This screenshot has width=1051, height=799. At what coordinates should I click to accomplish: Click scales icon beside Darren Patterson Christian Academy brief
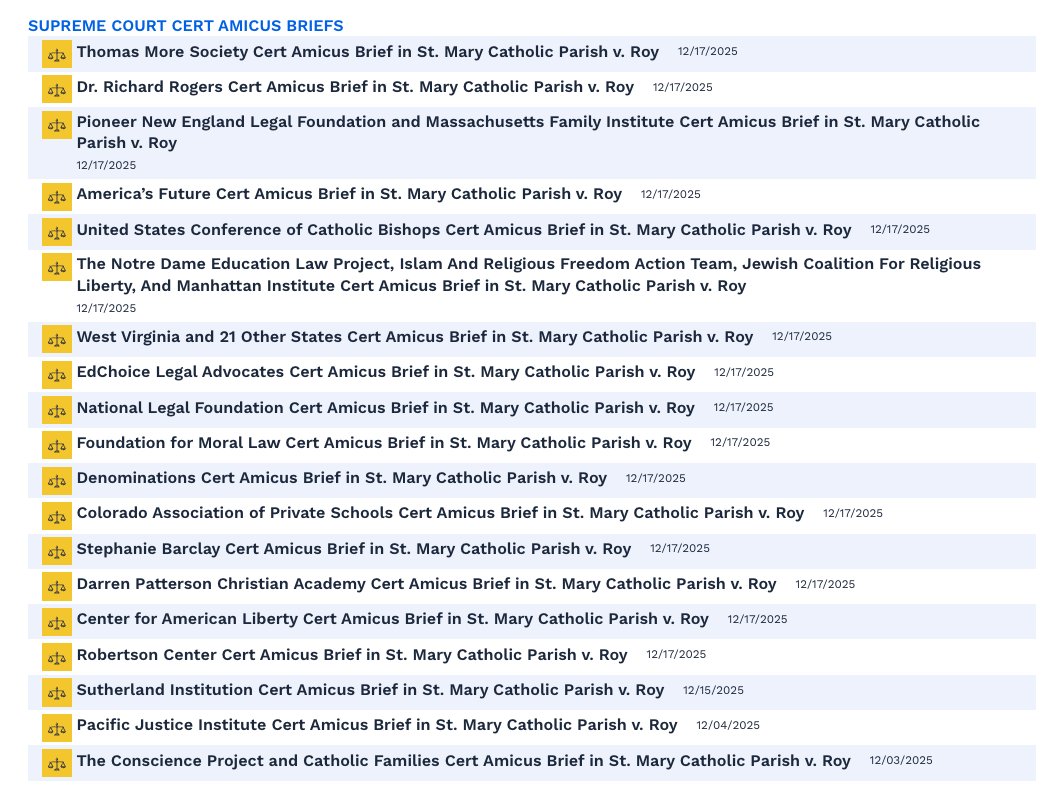click(x=57, y=587)
